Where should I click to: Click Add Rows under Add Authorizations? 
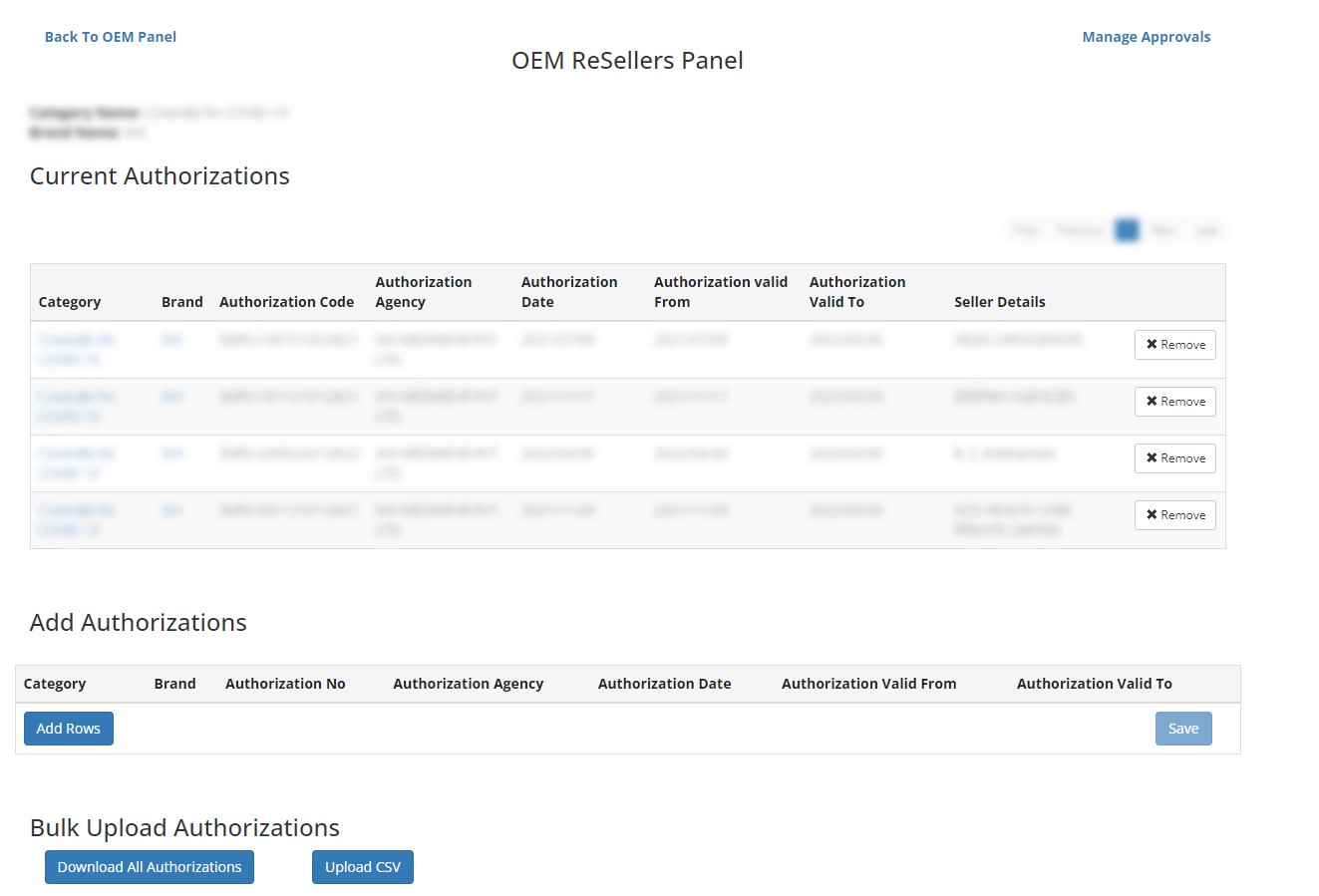pyautogui.click(x=68, y=728)
